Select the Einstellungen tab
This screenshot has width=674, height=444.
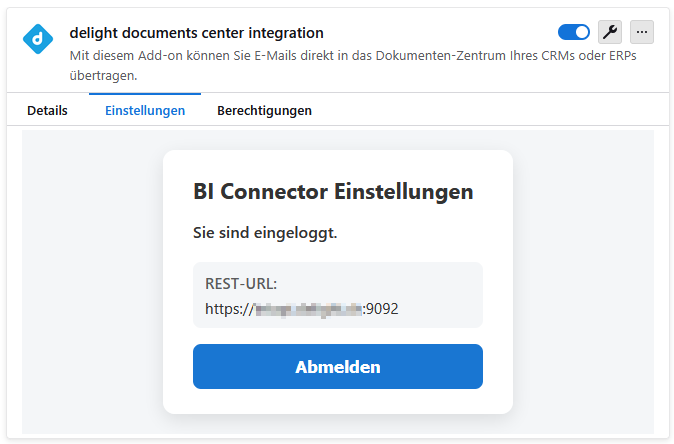(145, 110)
